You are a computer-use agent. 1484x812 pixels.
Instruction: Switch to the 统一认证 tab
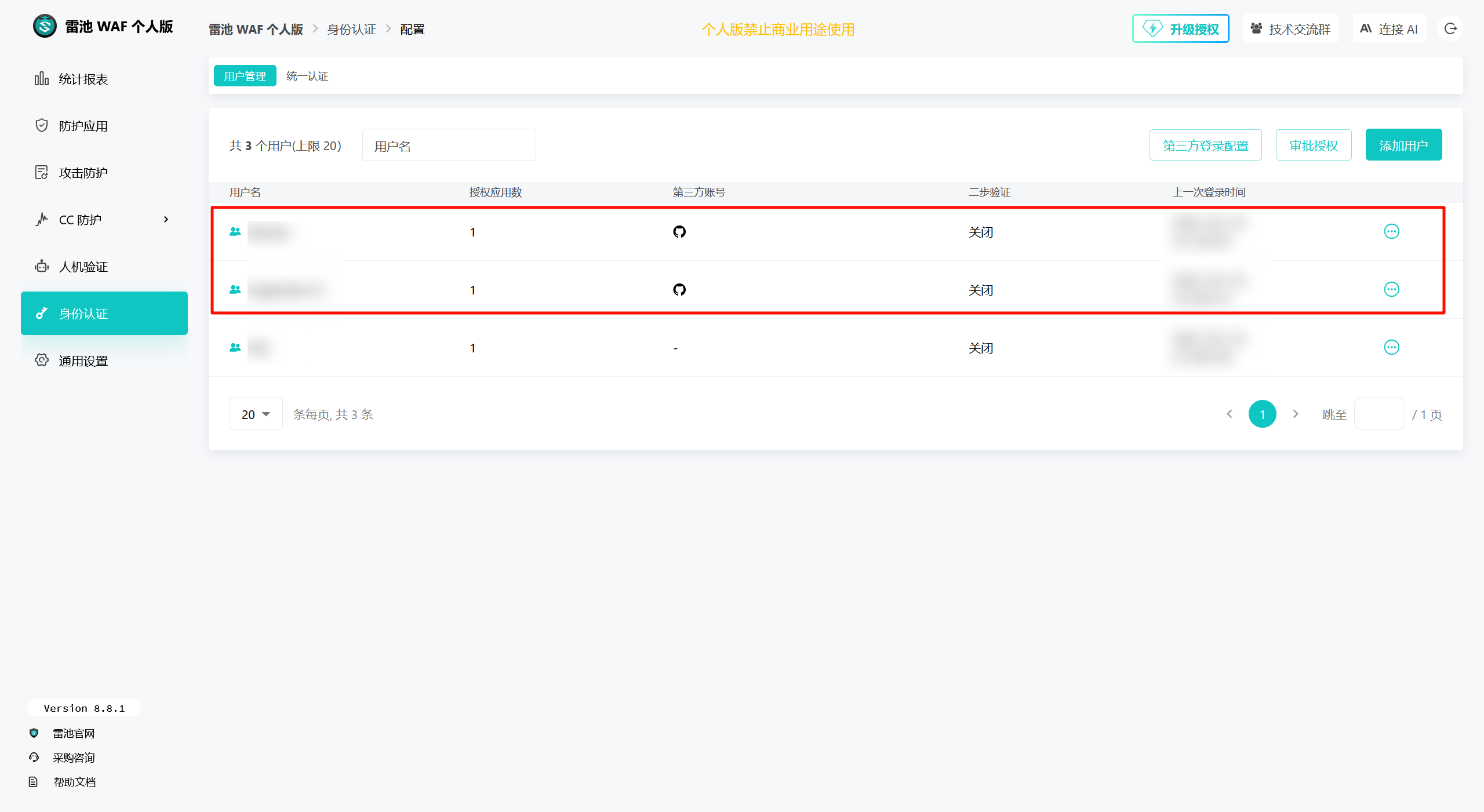point(307,76)
